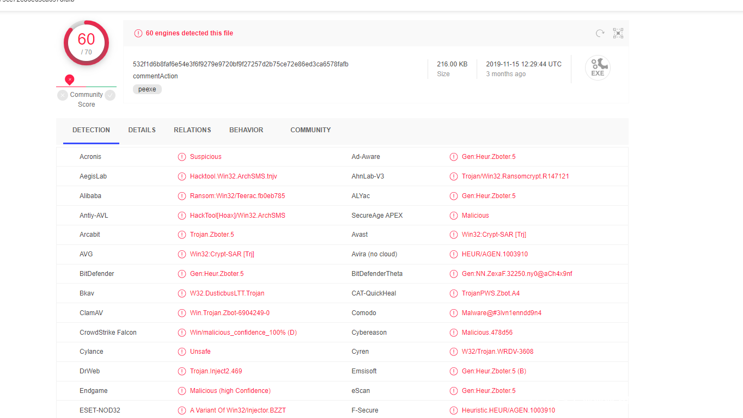Click the community score bar
Image resolution: width=743 pixels, height=418 pixels.
pos(86,87)
